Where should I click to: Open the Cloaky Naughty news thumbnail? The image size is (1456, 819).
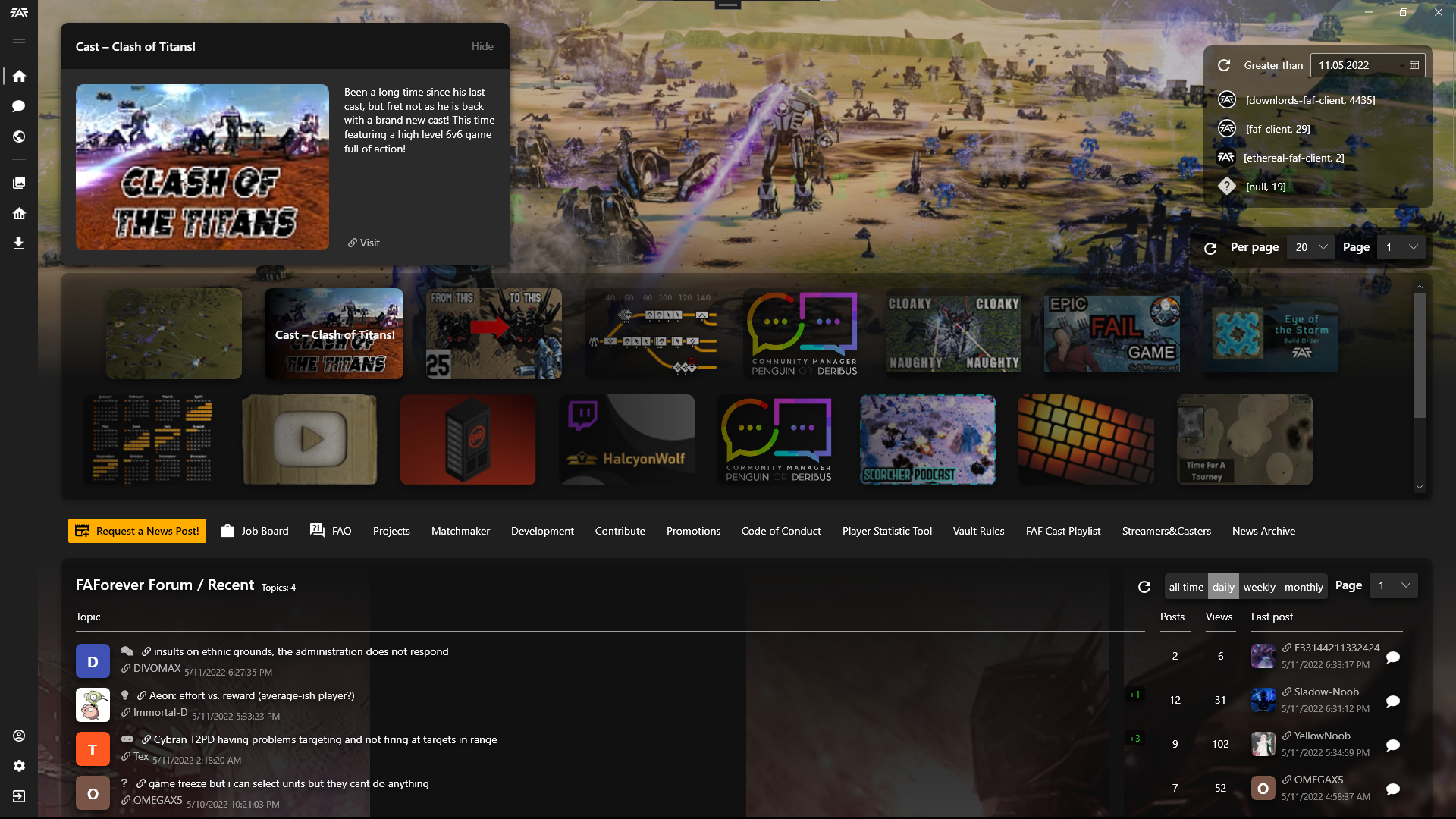(x=953, y=334)
